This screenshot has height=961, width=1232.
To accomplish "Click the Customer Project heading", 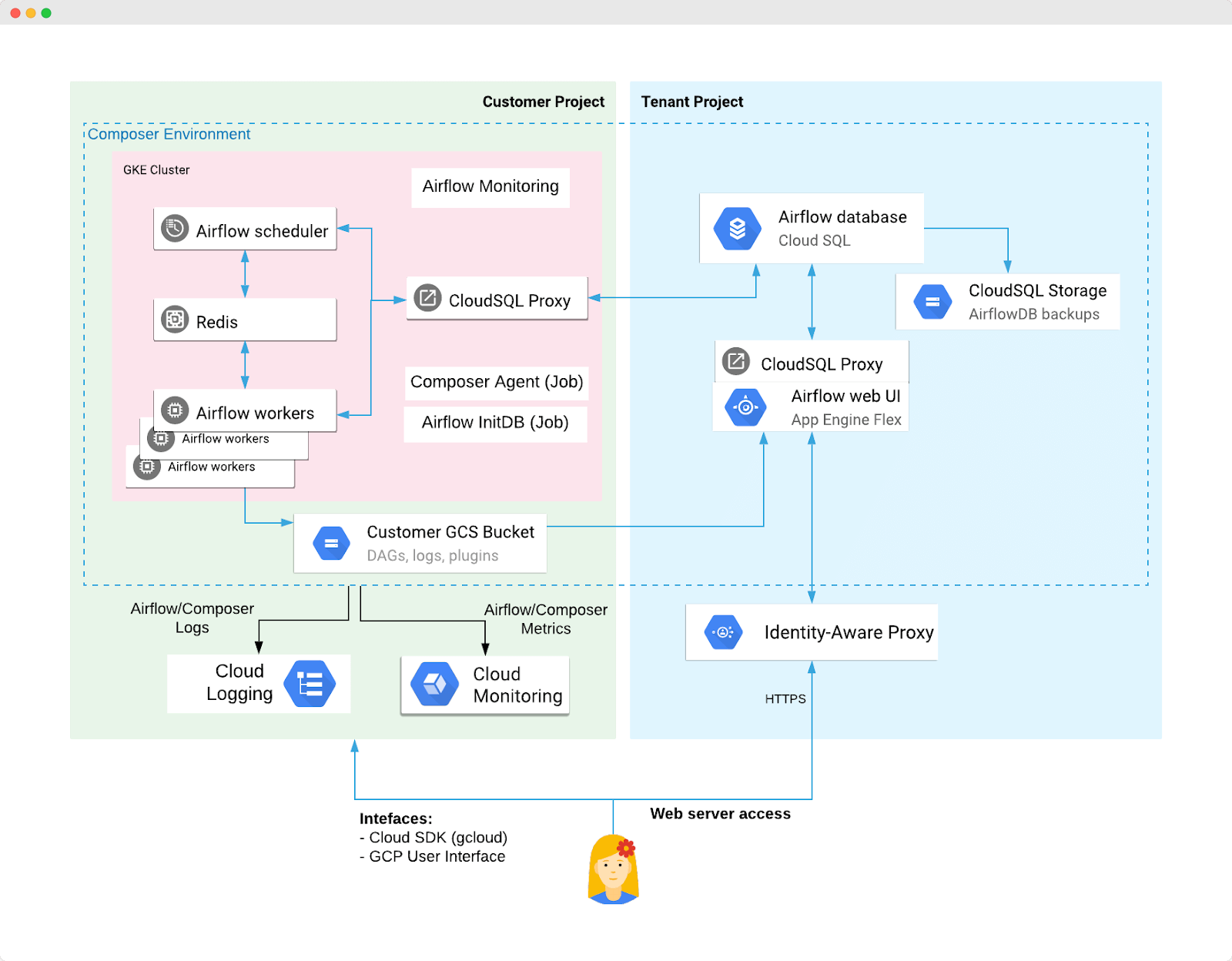I will click(544, 102).
